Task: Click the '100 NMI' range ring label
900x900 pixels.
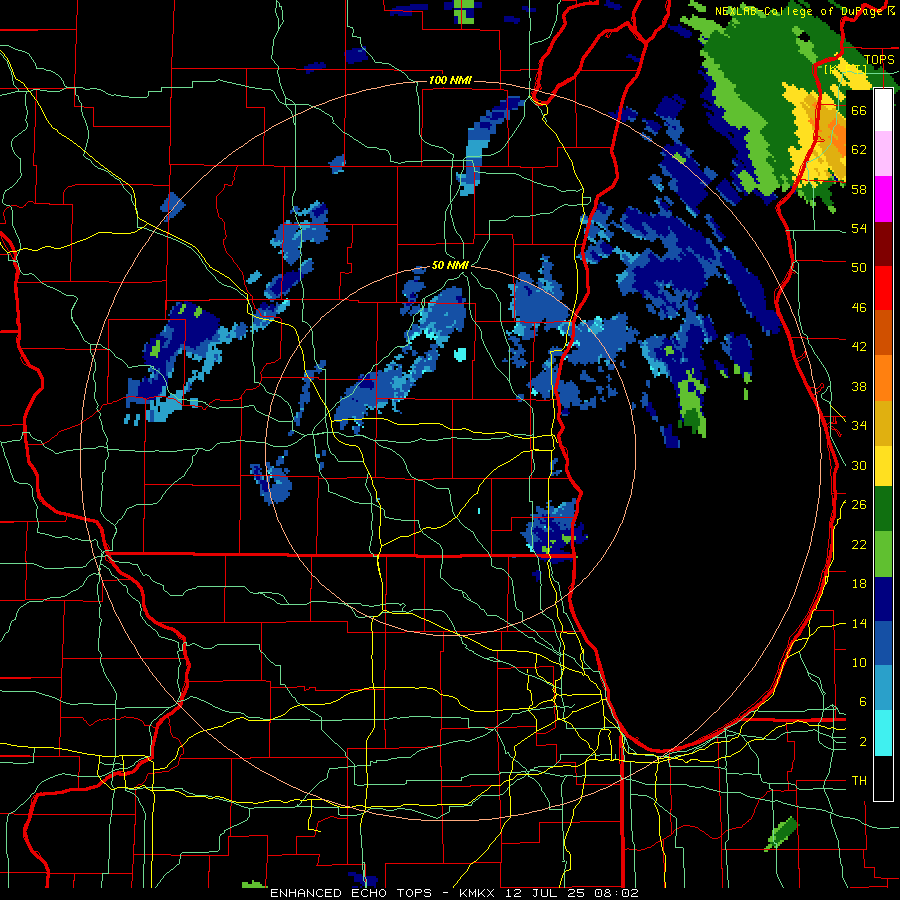Action: point(450,80)
